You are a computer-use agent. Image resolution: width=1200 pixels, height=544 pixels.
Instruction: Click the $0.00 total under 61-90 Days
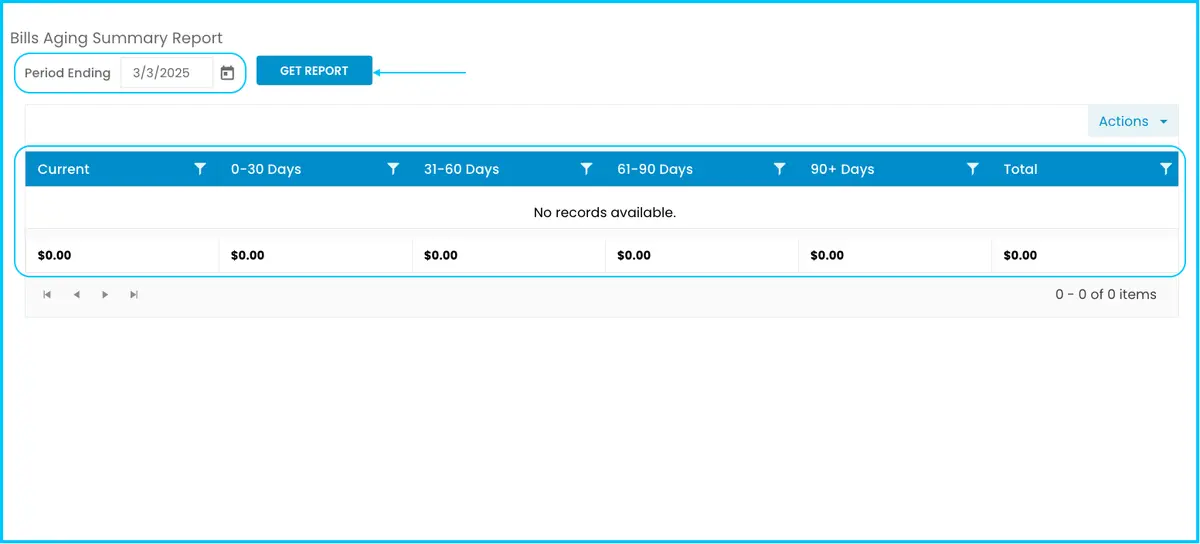click(x=634, y=255)
